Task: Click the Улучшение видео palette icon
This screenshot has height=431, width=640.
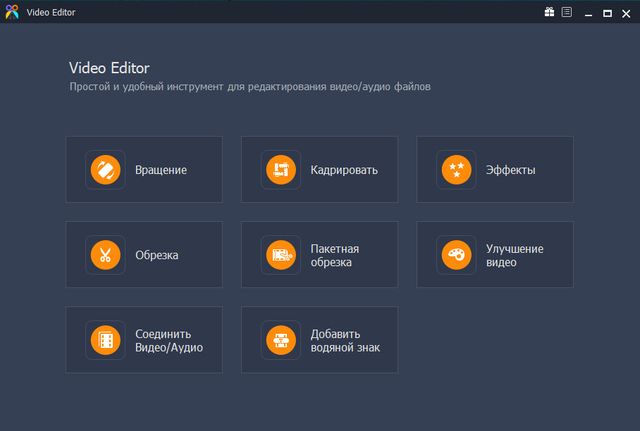Action: click(x=456, y=255)
